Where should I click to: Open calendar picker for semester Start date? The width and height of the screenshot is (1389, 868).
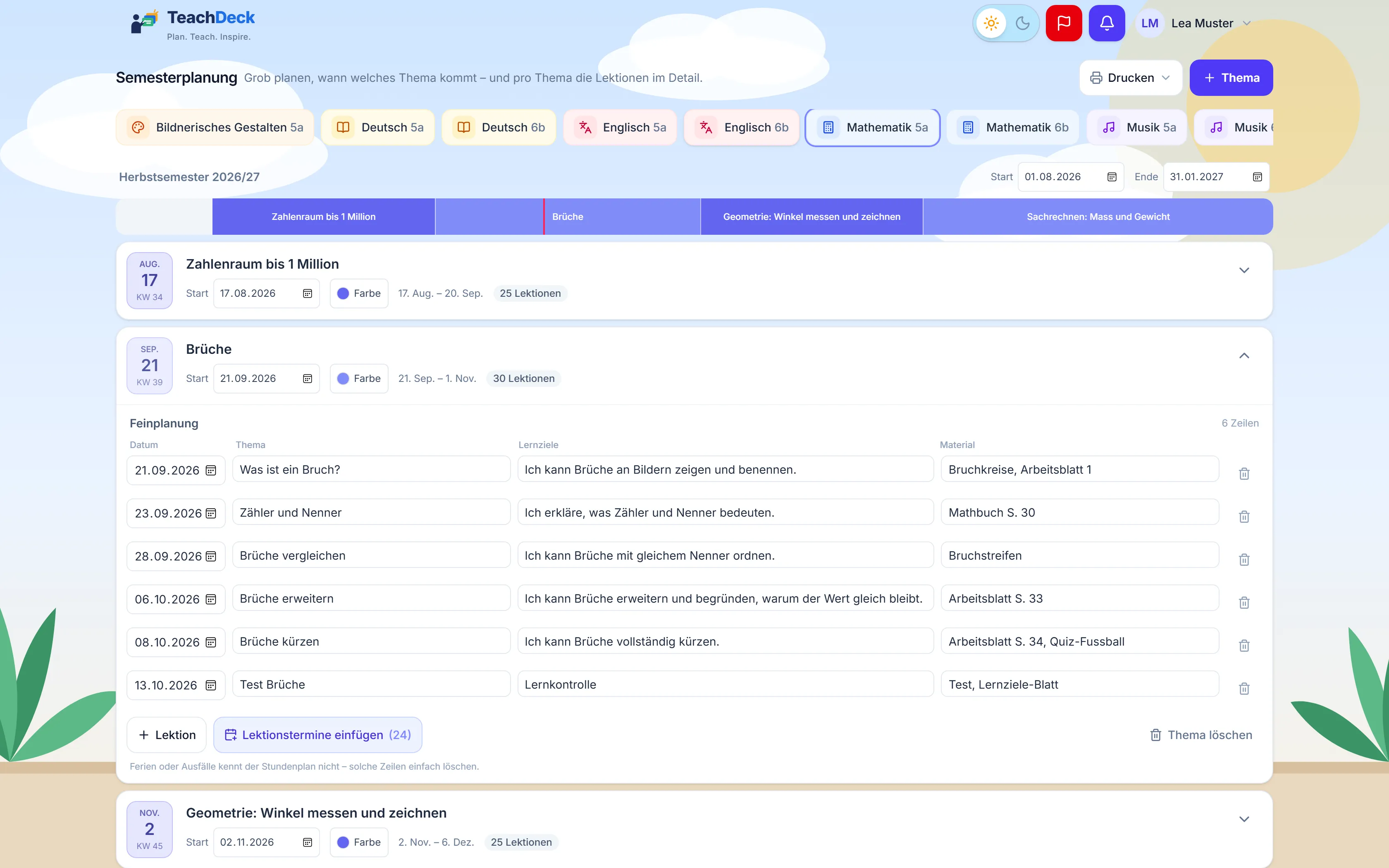point(1112,177)
